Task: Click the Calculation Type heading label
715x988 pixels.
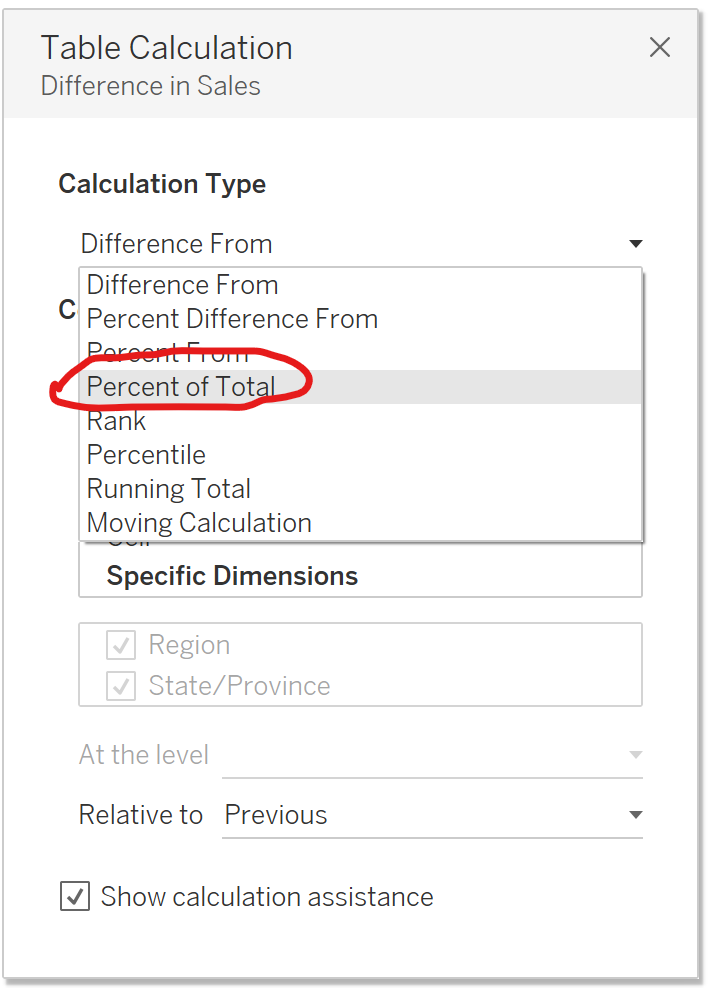Action: (x=162, y=184)
